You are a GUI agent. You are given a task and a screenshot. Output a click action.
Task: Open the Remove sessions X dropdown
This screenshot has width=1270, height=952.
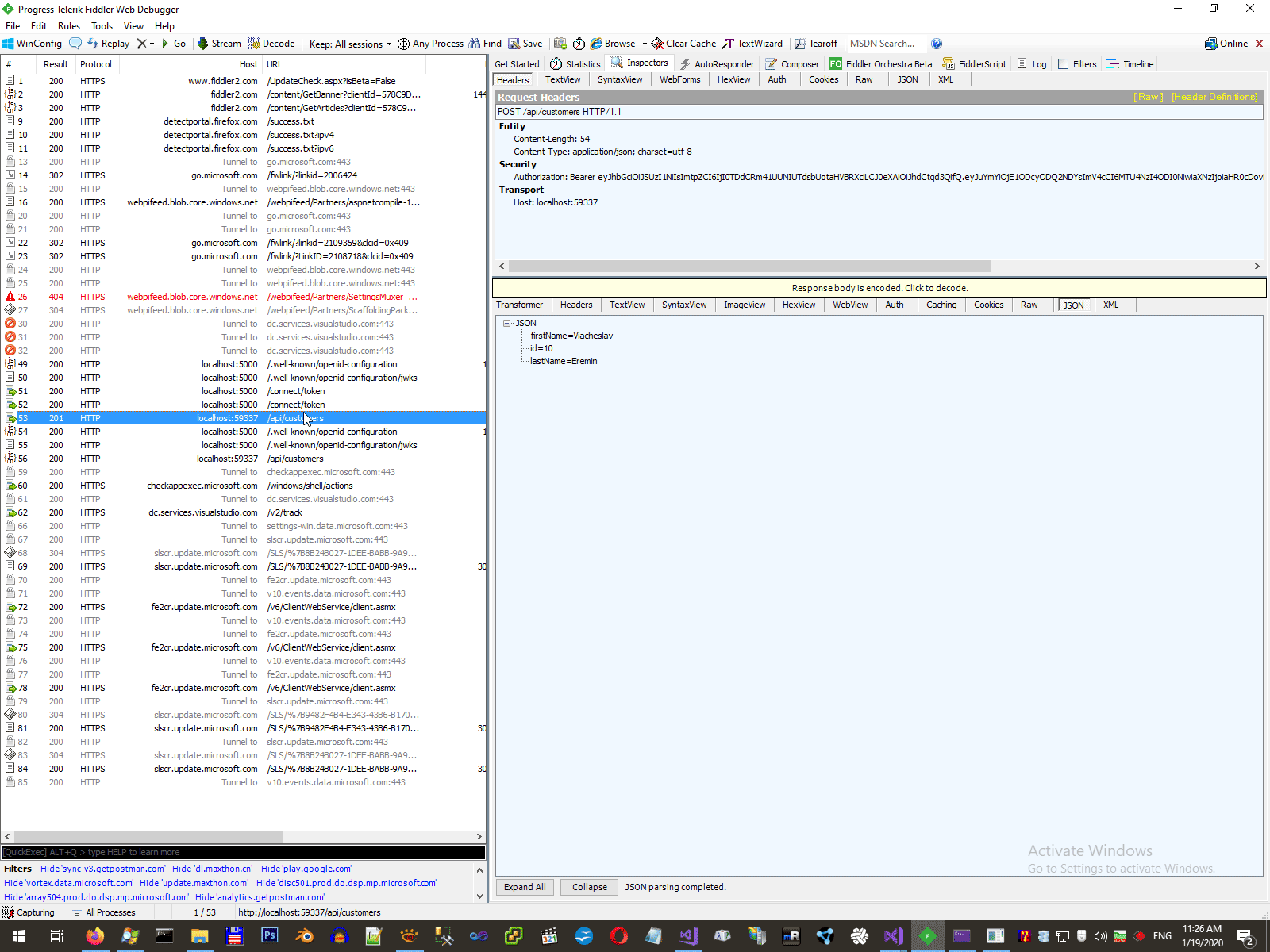145,44
